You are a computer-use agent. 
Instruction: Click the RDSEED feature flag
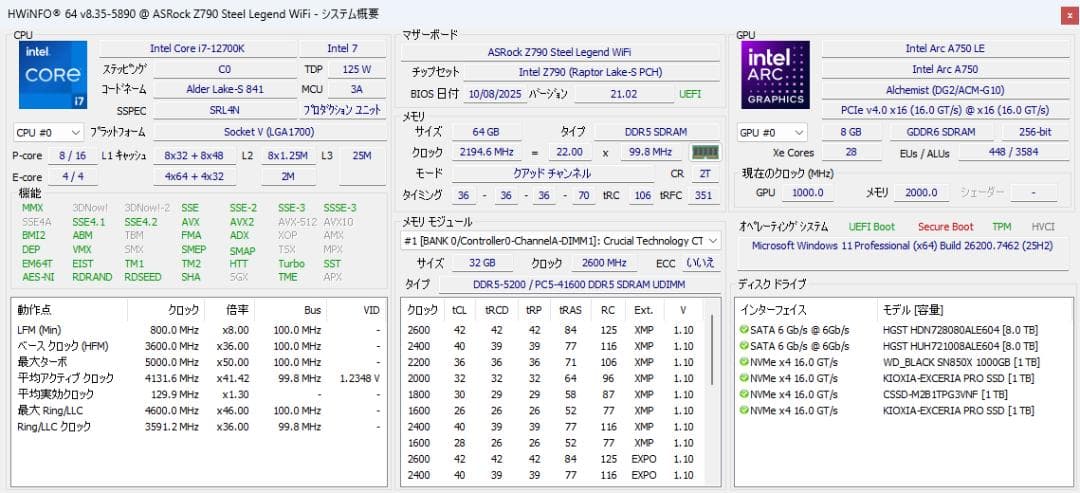(143, 277)
